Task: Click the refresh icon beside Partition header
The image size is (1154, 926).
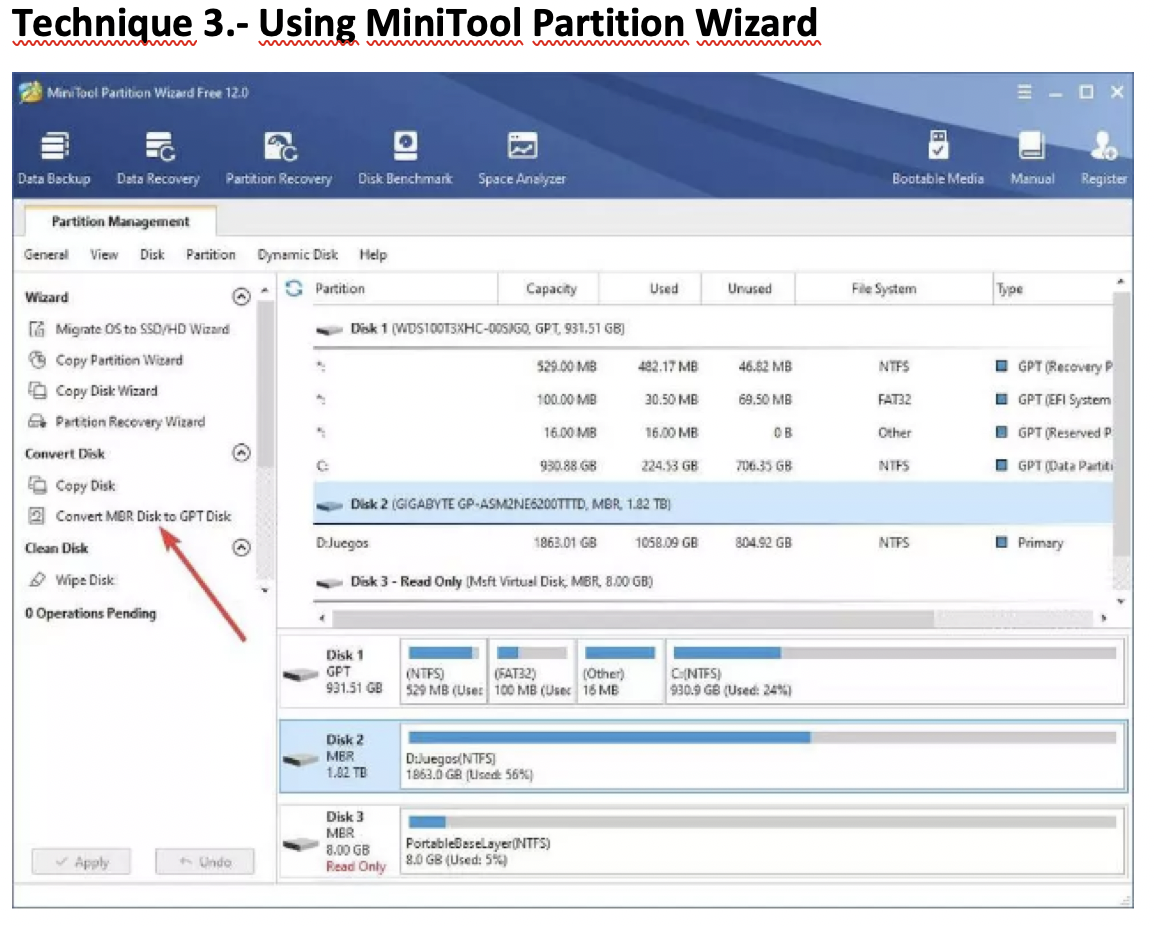Action: (294, 289)
